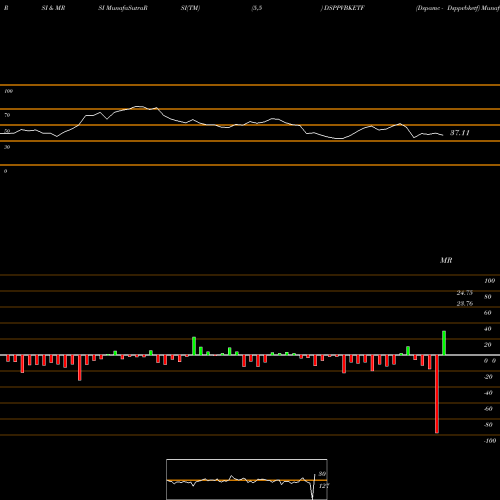
Task: Click the 23.76 value label
Action: click(465, 303)
